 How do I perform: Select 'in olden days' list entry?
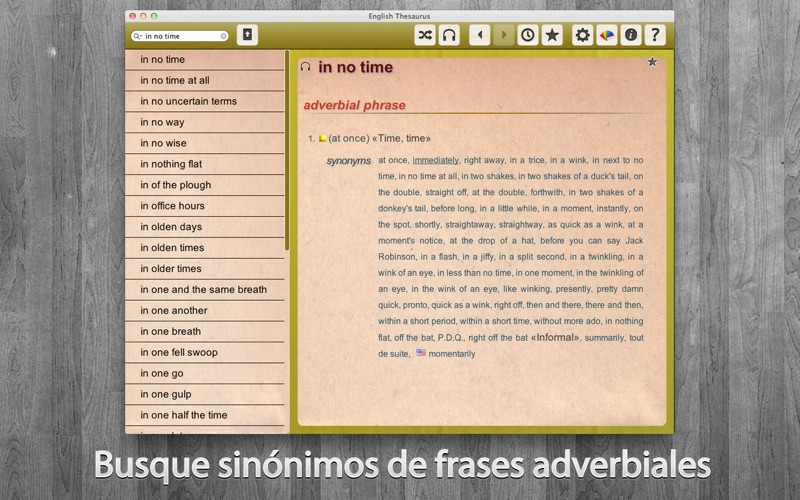pyautogui.click(x=205, y=227)
